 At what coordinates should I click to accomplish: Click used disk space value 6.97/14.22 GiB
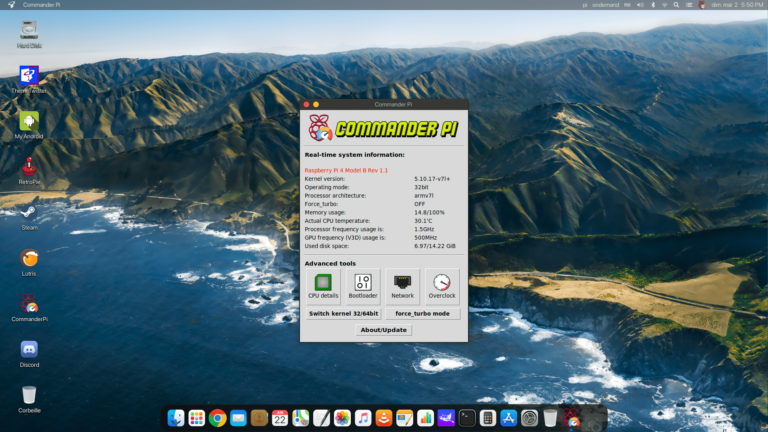pyautogui.click(x=435, y=246)
